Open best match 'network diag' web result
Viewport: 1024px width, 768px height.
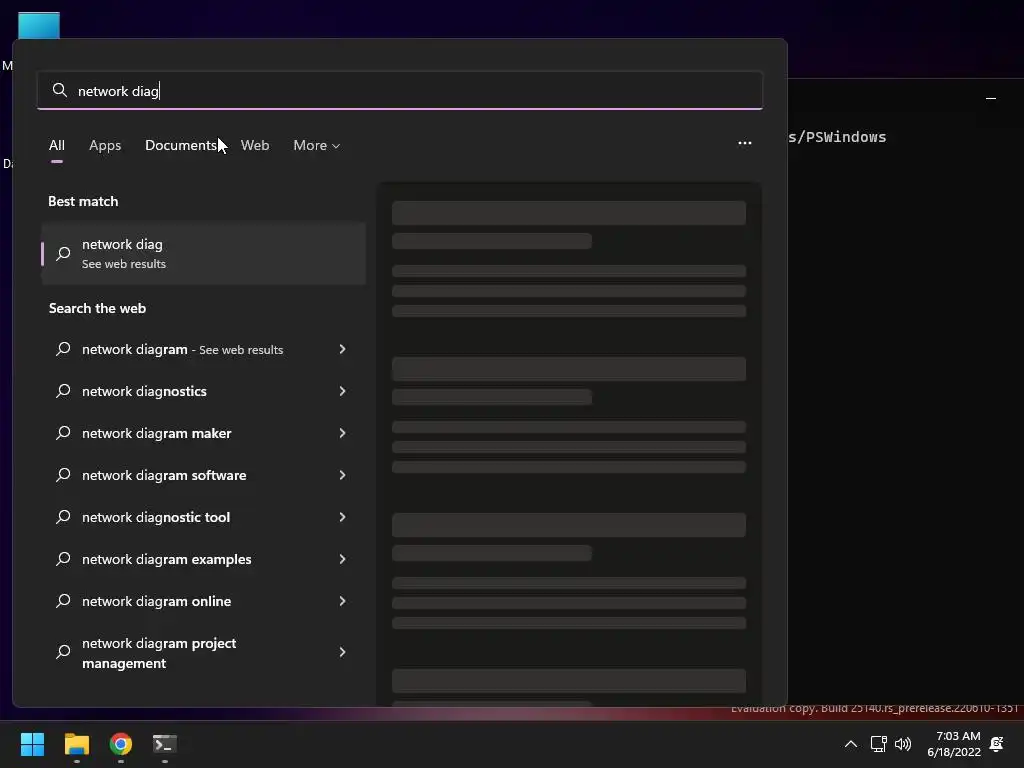[x=204, y=253]
